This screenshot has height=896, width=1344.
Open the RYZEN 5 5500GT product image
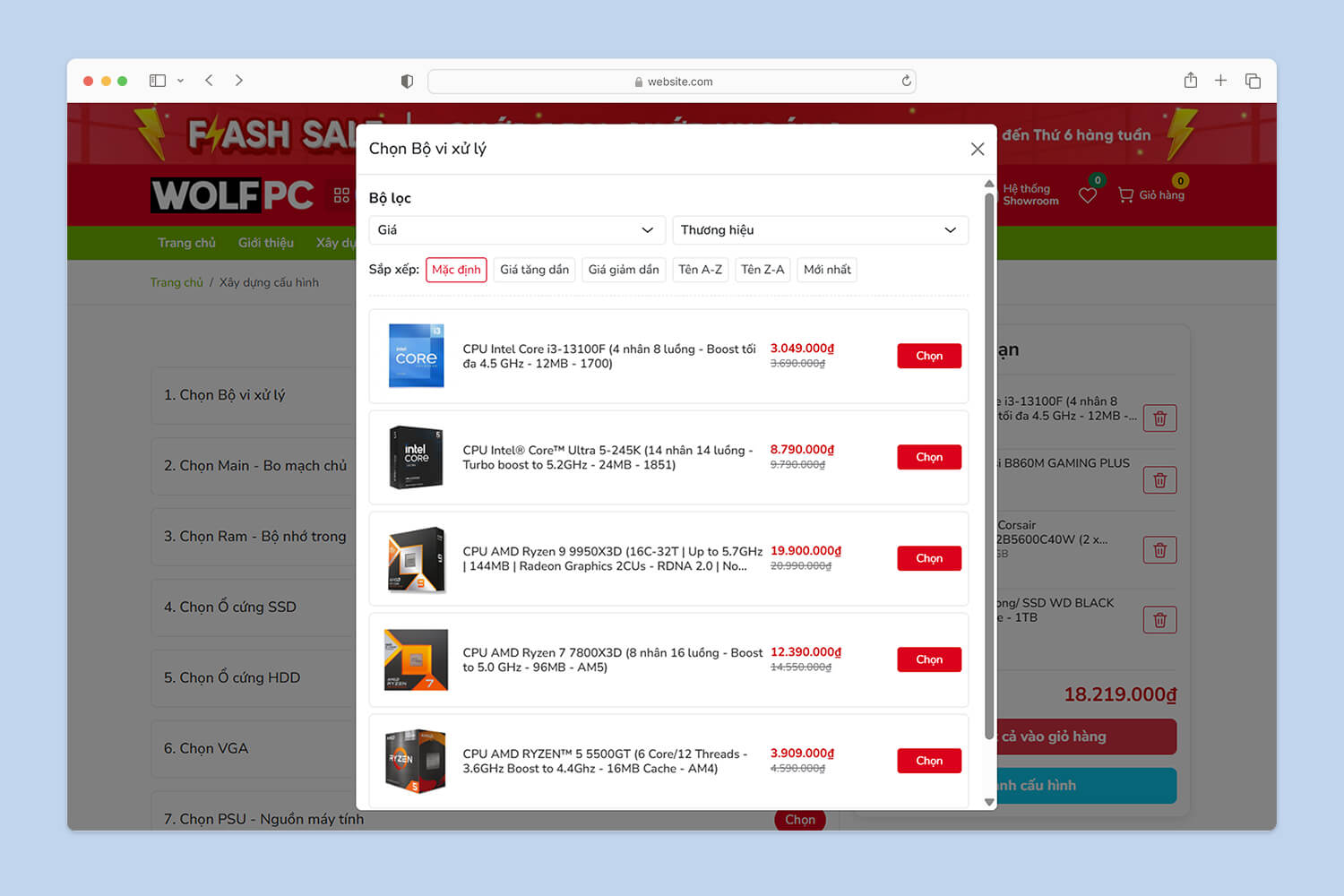(x=416, y=761)
